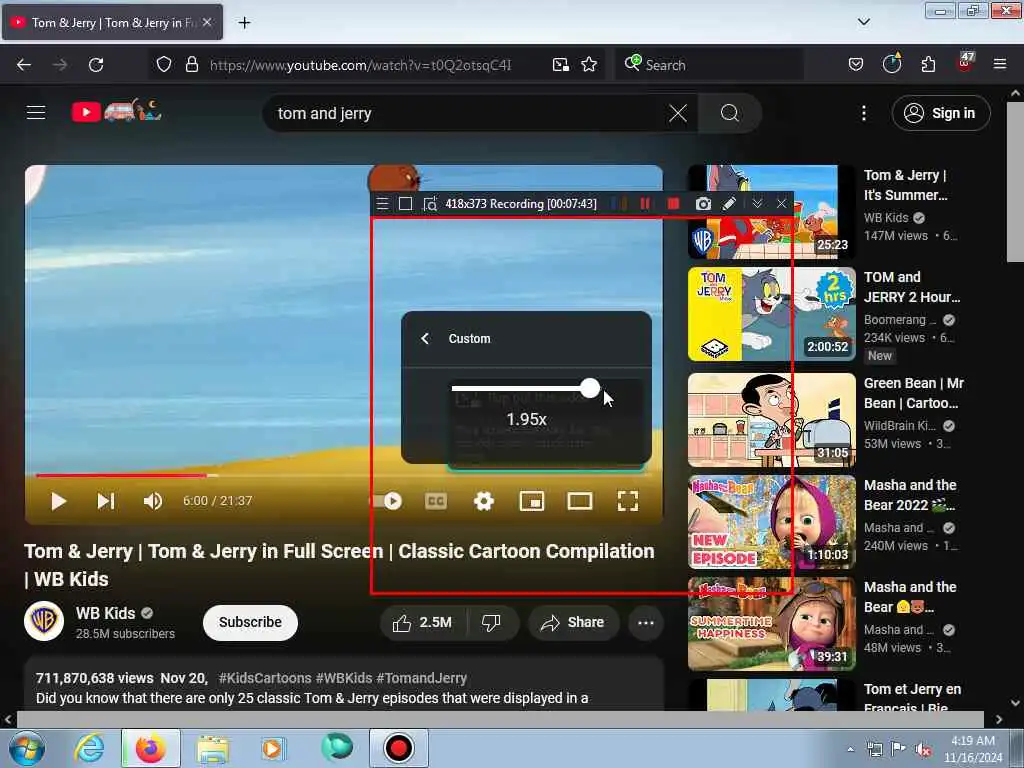This screenshot has width=1024, height=768.
Task: Toggle the autoplay switch in player
Action: coord(387,501)
